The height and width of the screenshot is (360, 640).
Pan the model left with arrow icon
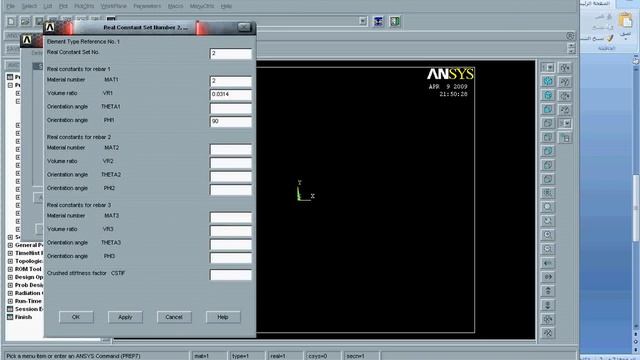click(x=548, y=263)
